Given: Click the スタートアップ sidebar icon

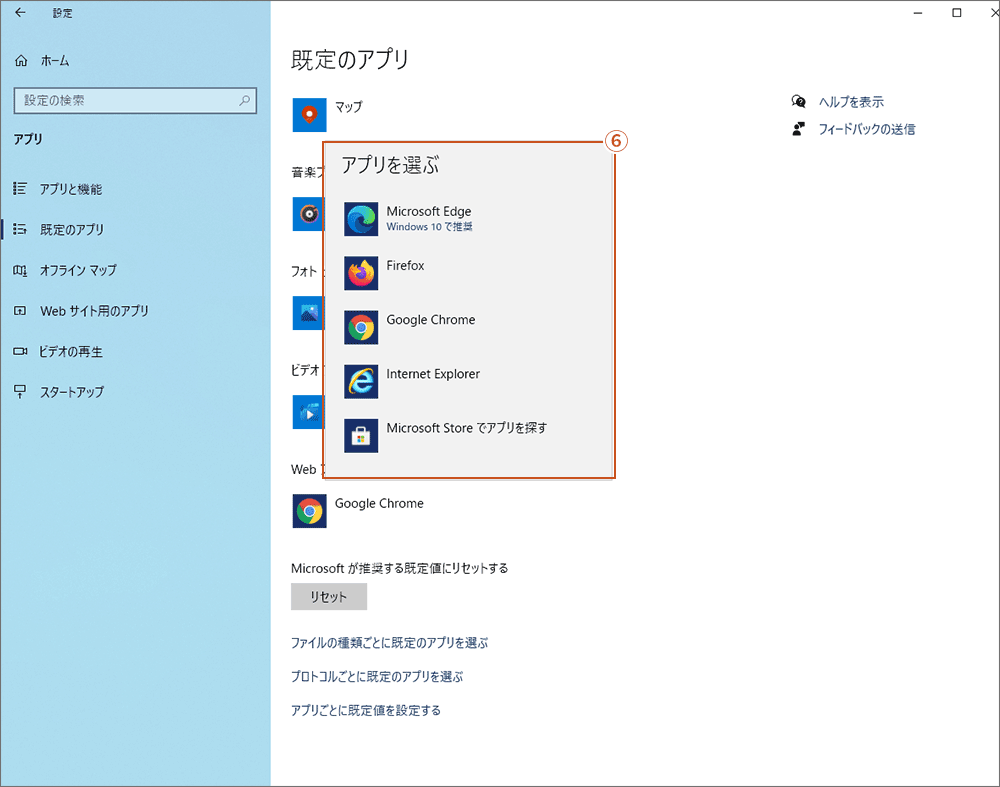Looking at the screenshot, I should [20, 392].
